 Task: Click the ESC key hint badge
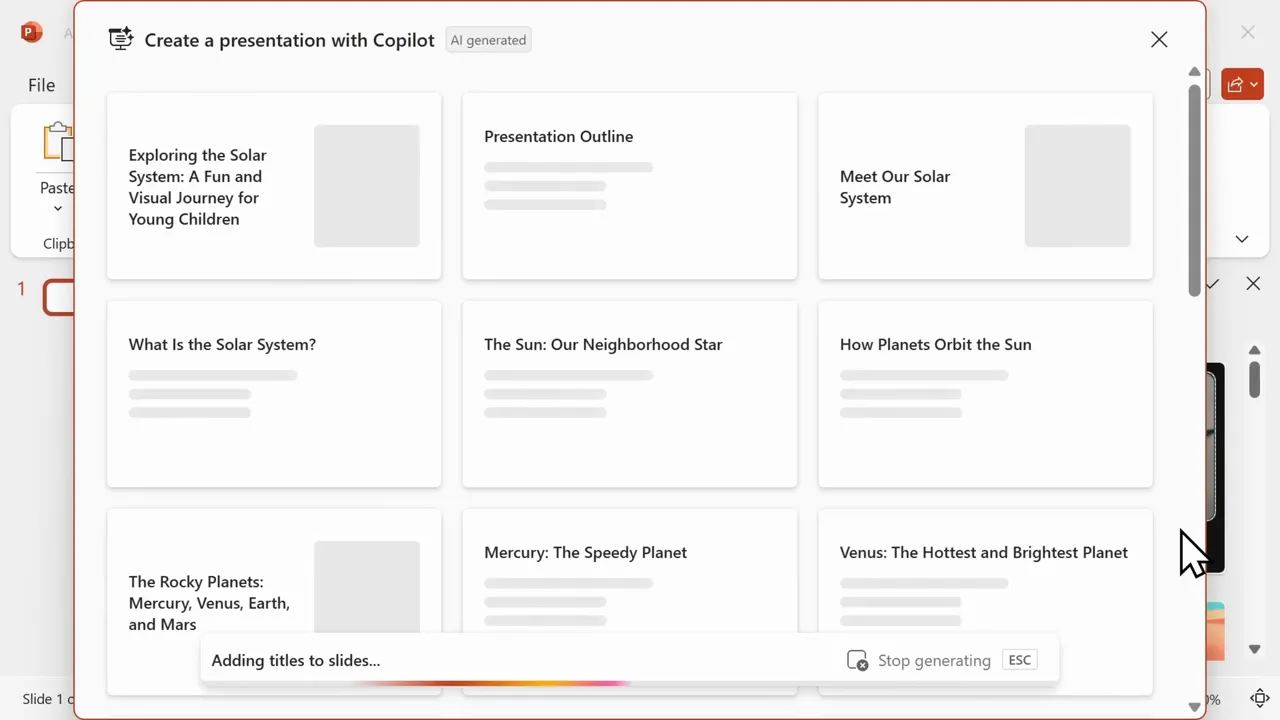1019,660
